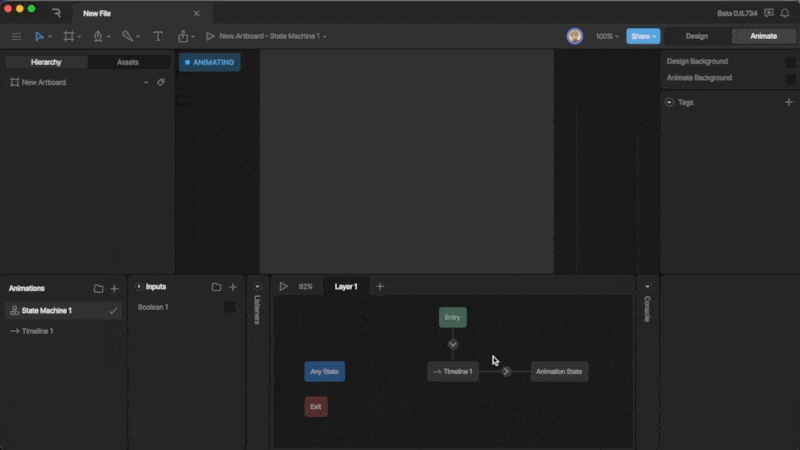Close the New File tab
This screenshot has height=450, width=800.
click(196, 13)
